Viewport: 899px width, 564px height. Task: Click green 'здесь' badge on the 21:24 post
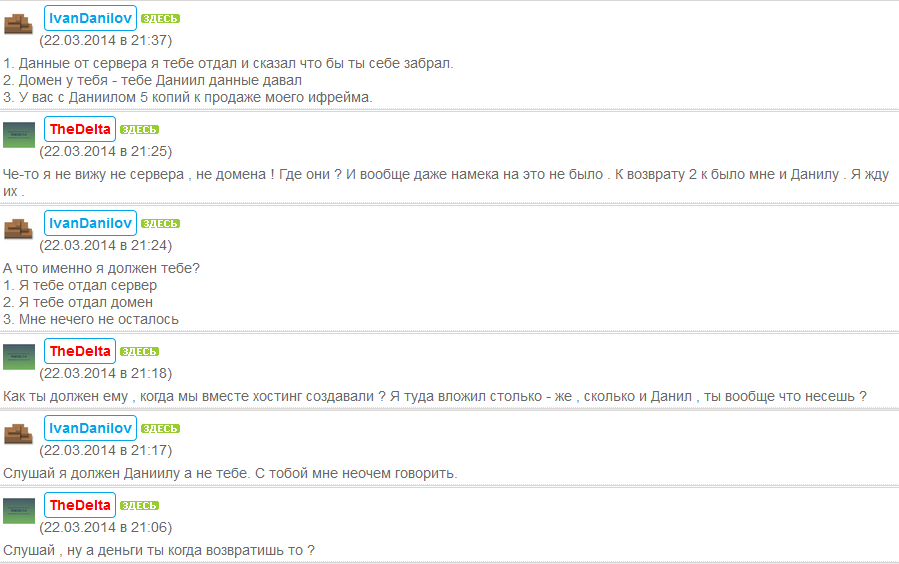[160, 224]
